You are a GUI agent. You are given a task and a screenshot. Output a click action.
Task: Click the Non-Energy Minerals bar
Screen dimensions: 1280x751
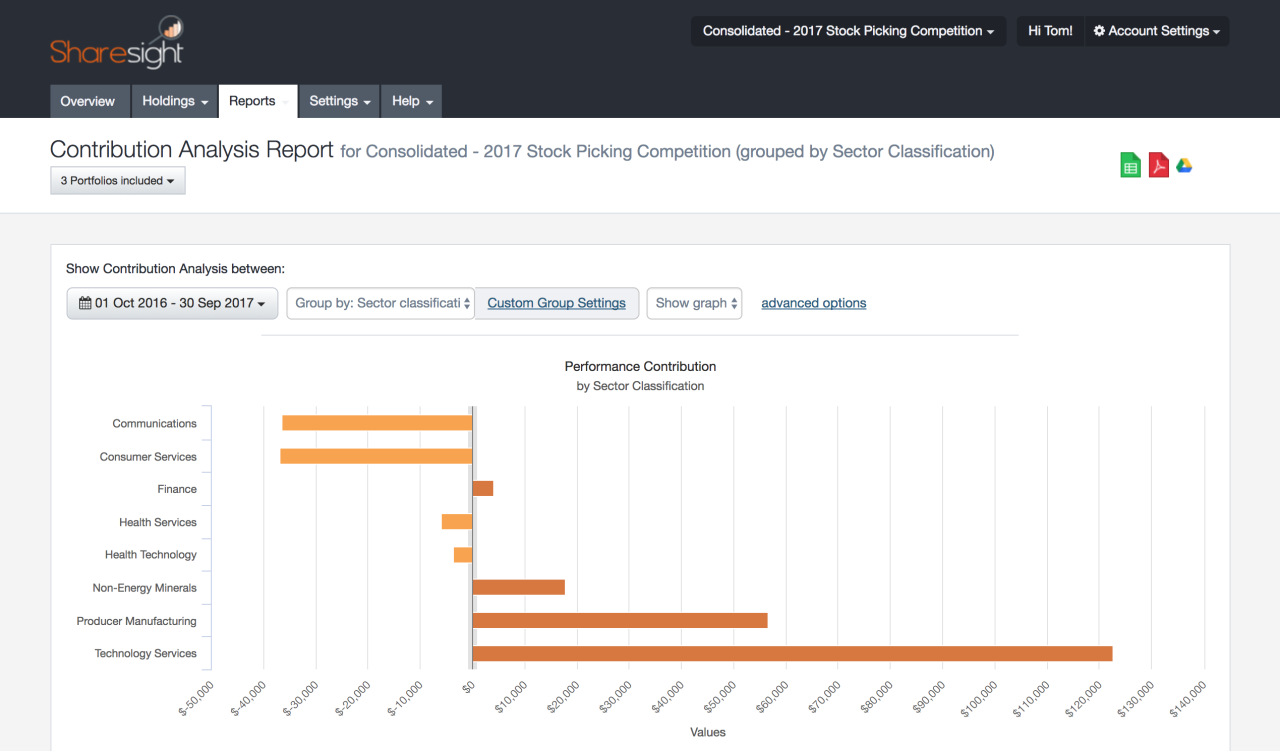pos(519,587)
